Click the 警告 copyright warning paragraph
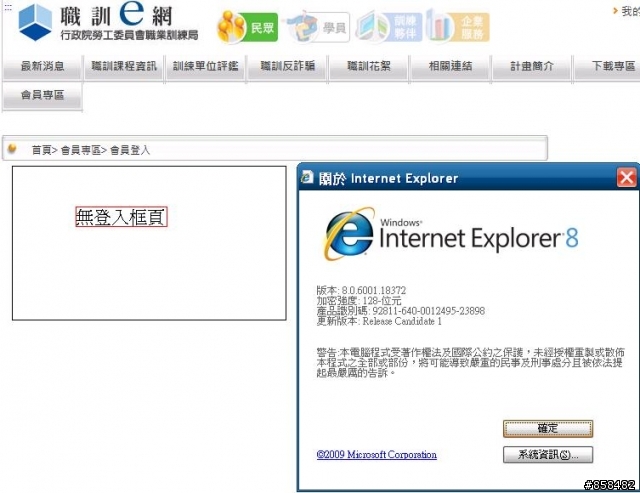 pos(470,362)
